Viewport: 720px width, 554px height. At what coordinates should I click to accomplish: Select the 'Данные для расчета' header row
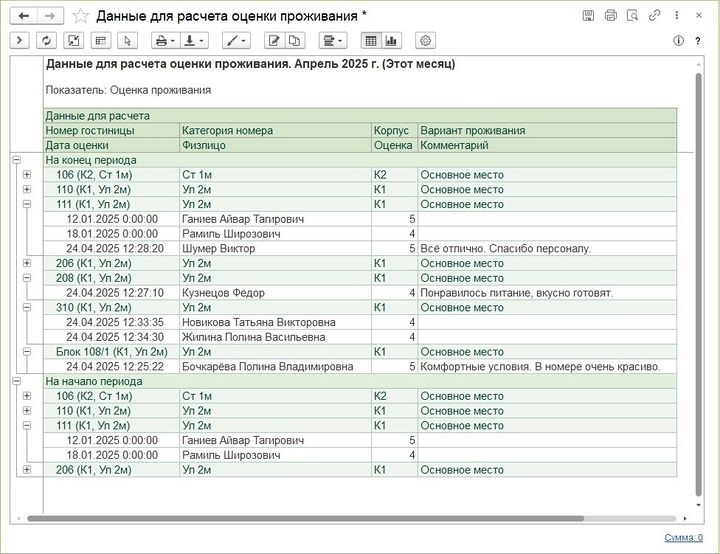(360, 116)
